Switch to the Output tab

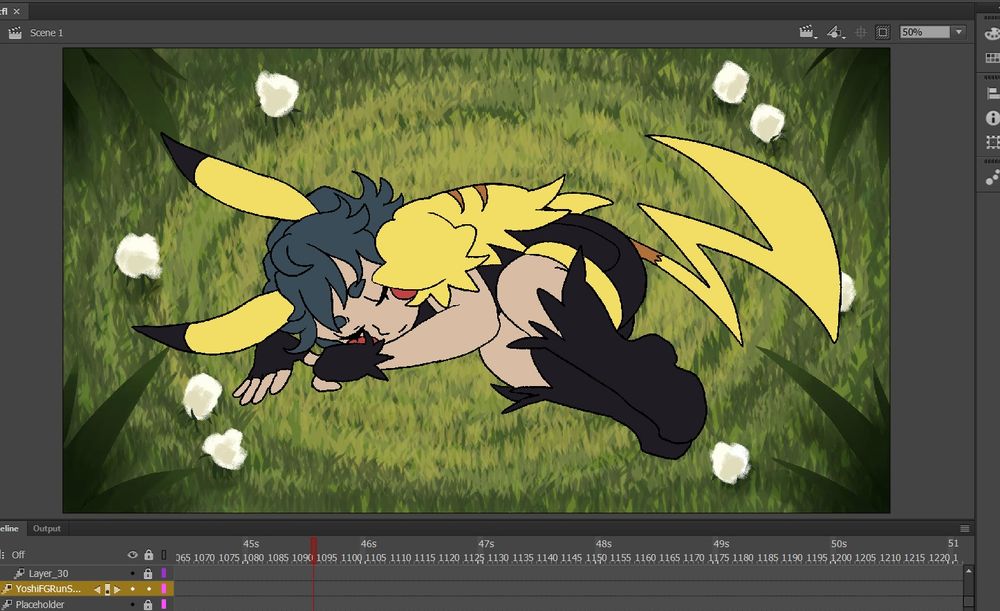[47, 528]
